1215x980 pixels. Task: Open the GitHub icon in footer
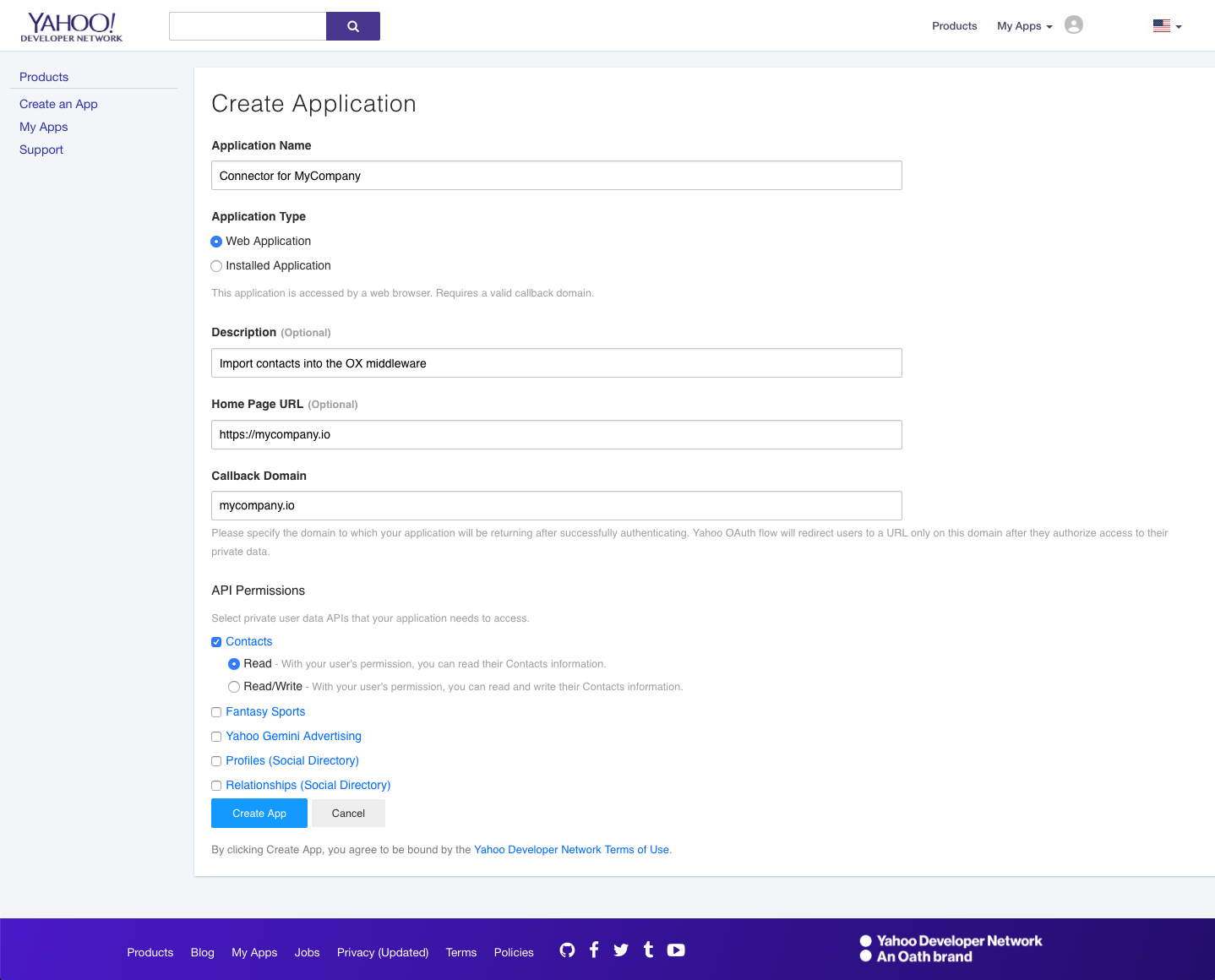tap(567, 950)
